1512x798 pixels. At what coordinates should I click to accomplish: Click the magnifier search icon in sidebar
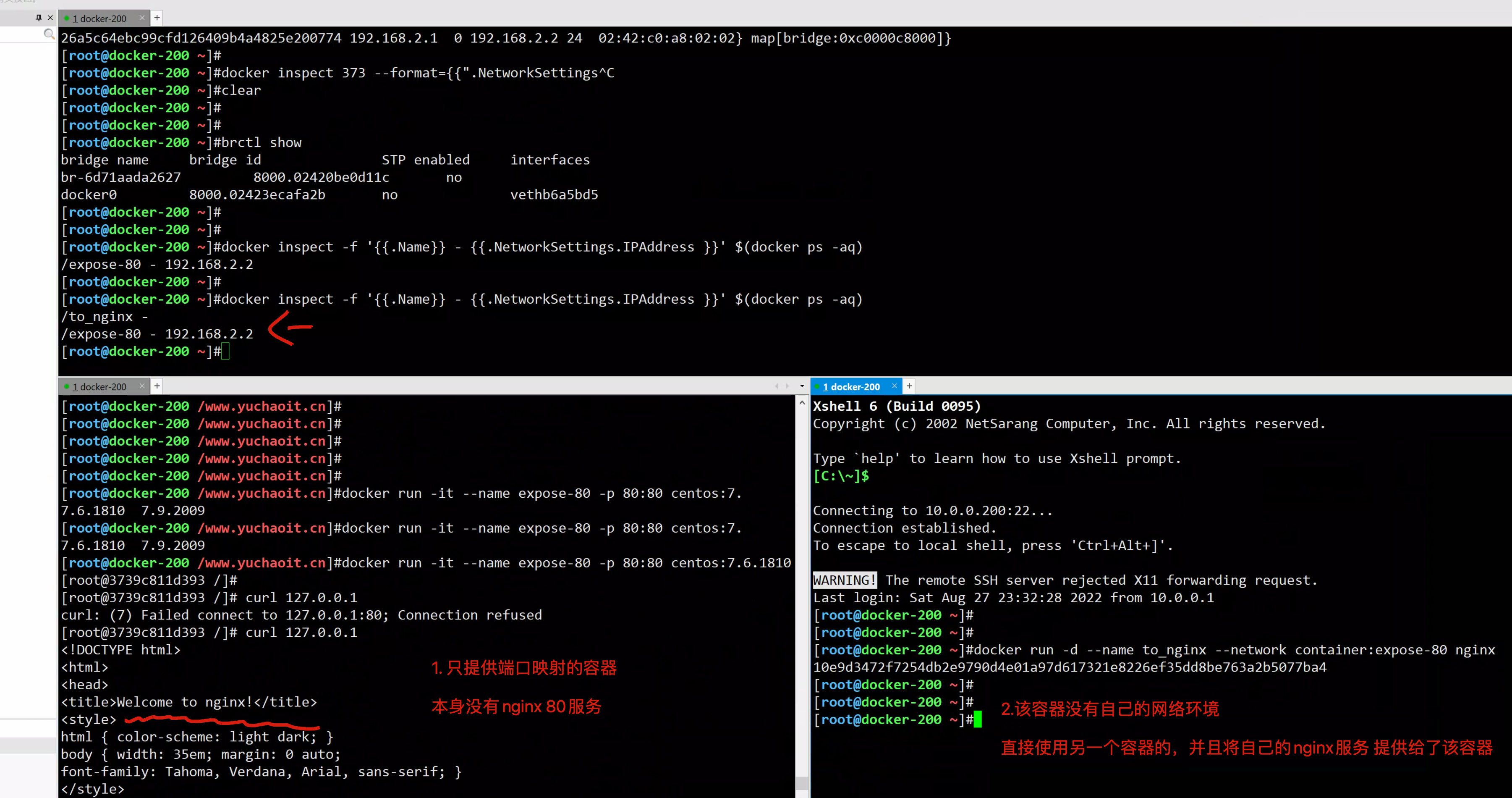(49, 34)
